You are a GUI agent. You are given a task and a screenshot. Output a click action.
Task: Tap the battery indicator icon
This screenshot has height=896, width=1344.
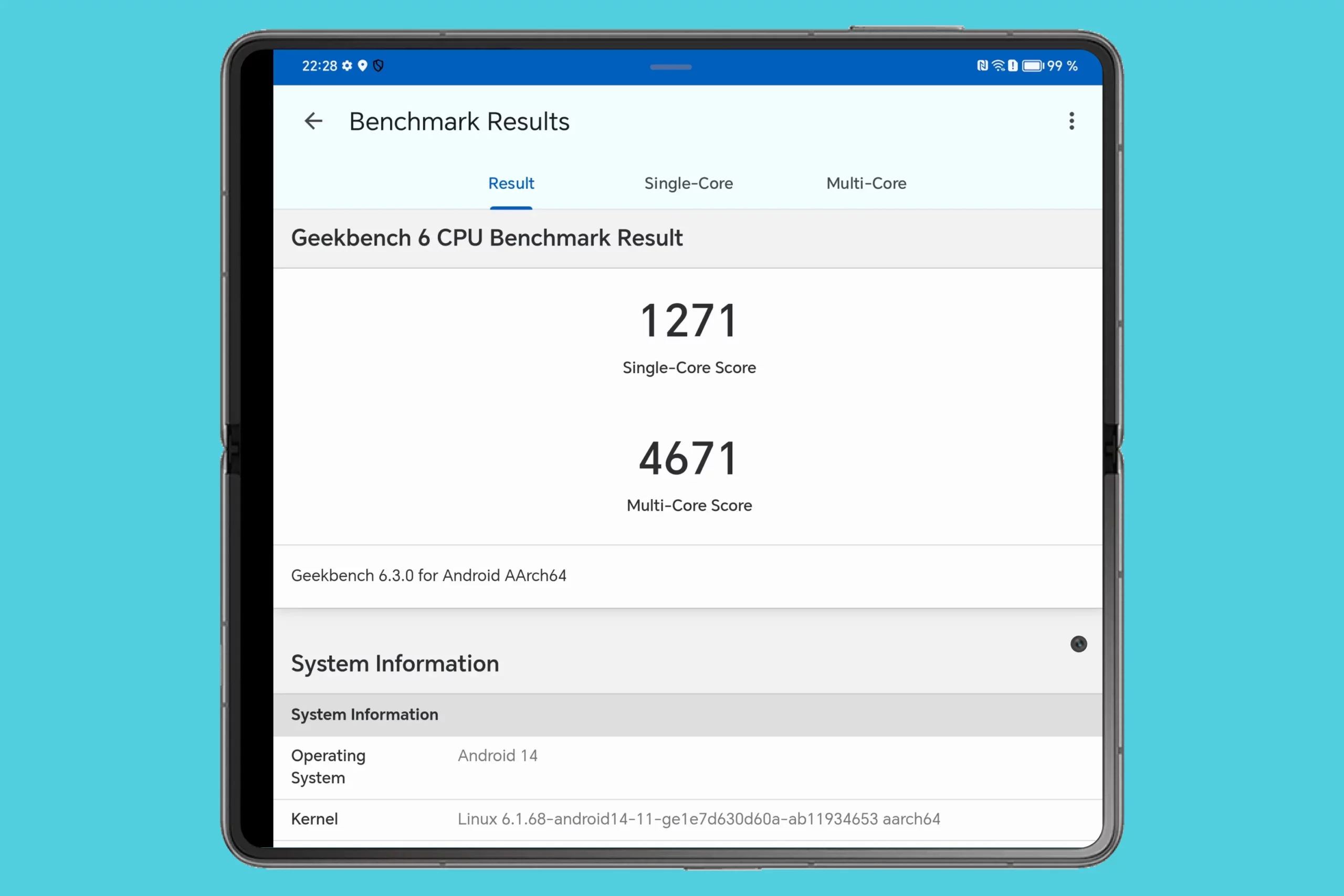point(1033,66)
